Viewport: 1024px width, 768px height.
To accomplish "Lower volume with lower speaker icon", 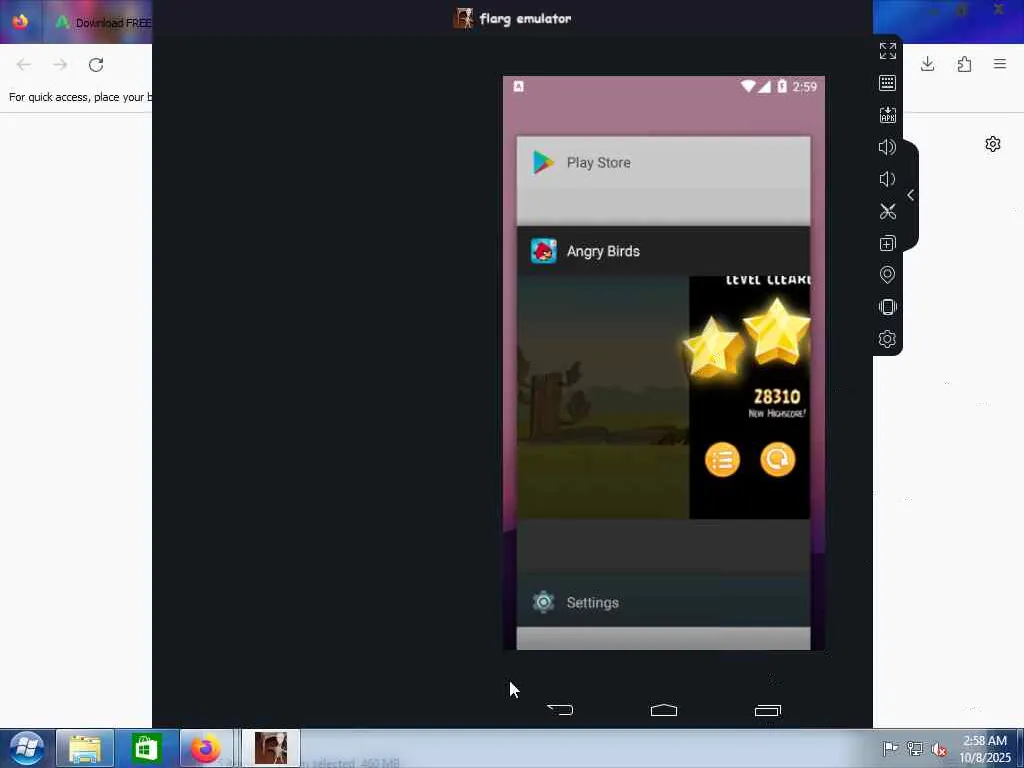I will tap(887, 179).
